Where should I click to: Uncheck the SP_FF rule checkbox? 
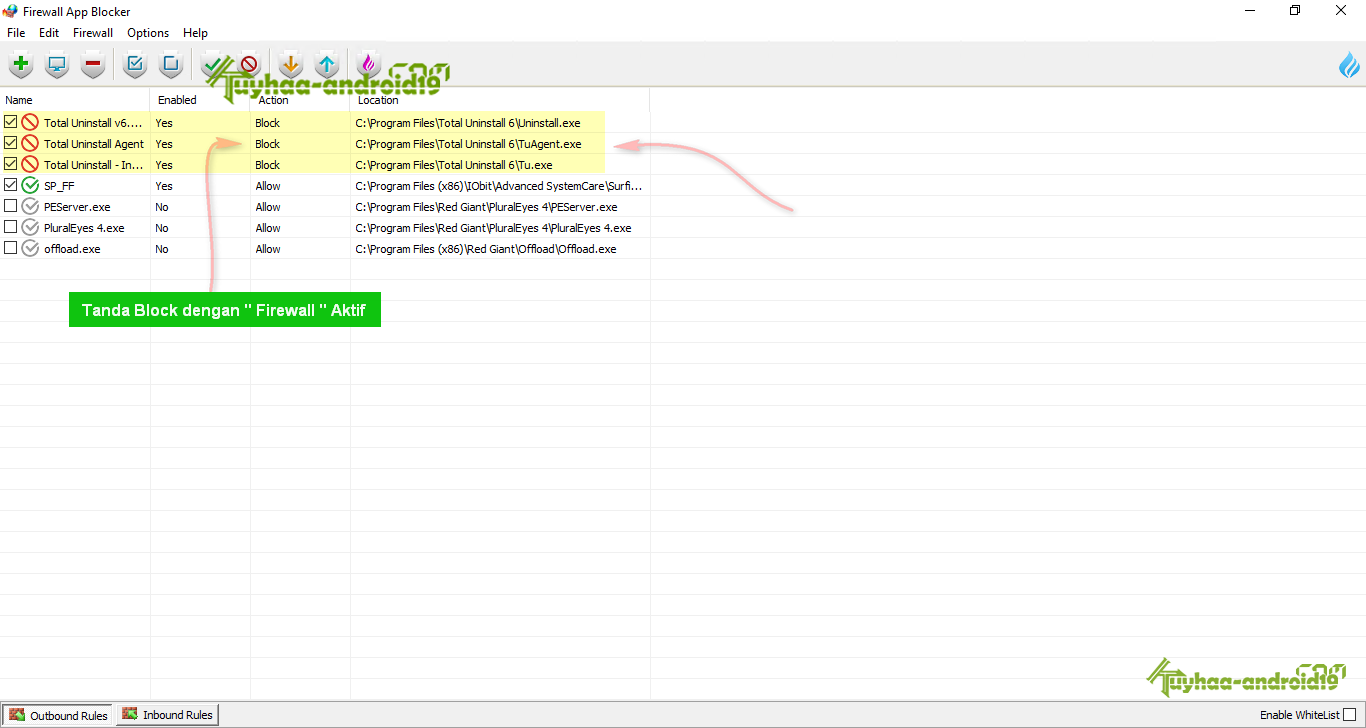(10, 185)
